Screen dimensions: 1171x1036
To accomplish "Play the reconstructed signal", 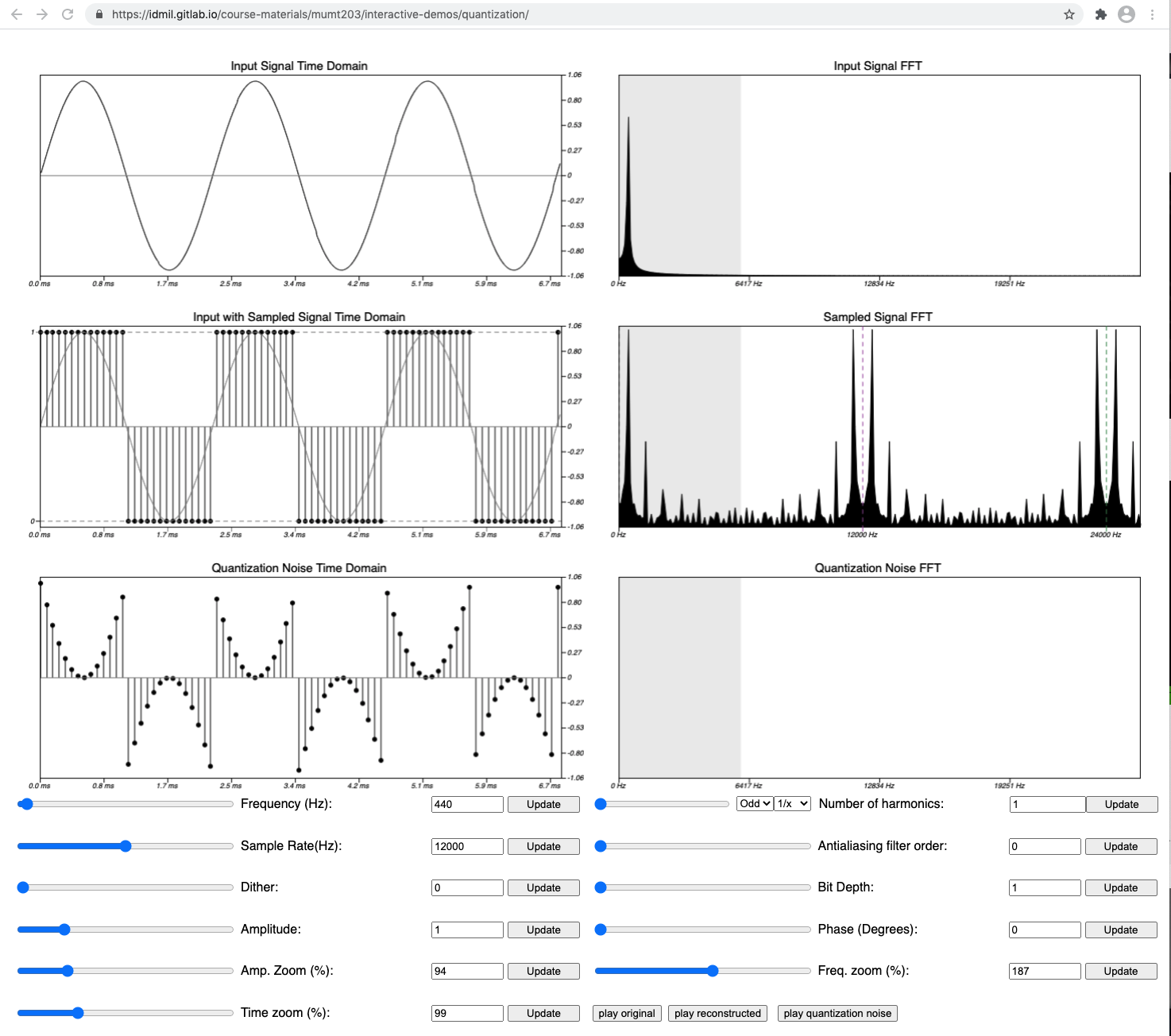I will 717,1013.
